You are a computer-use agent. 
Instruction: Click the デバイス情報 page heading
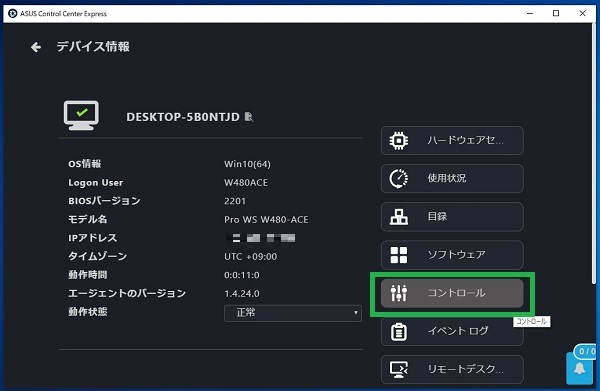pos(93,47)
